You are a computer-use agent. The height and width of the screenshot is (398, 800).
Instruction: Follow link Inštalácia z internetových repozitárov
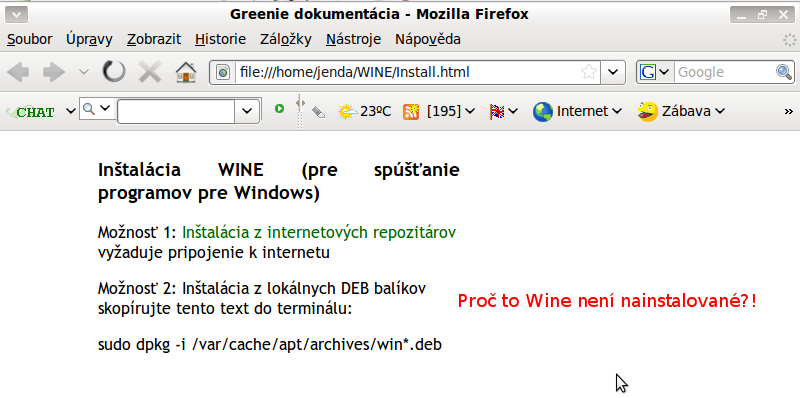319,233
